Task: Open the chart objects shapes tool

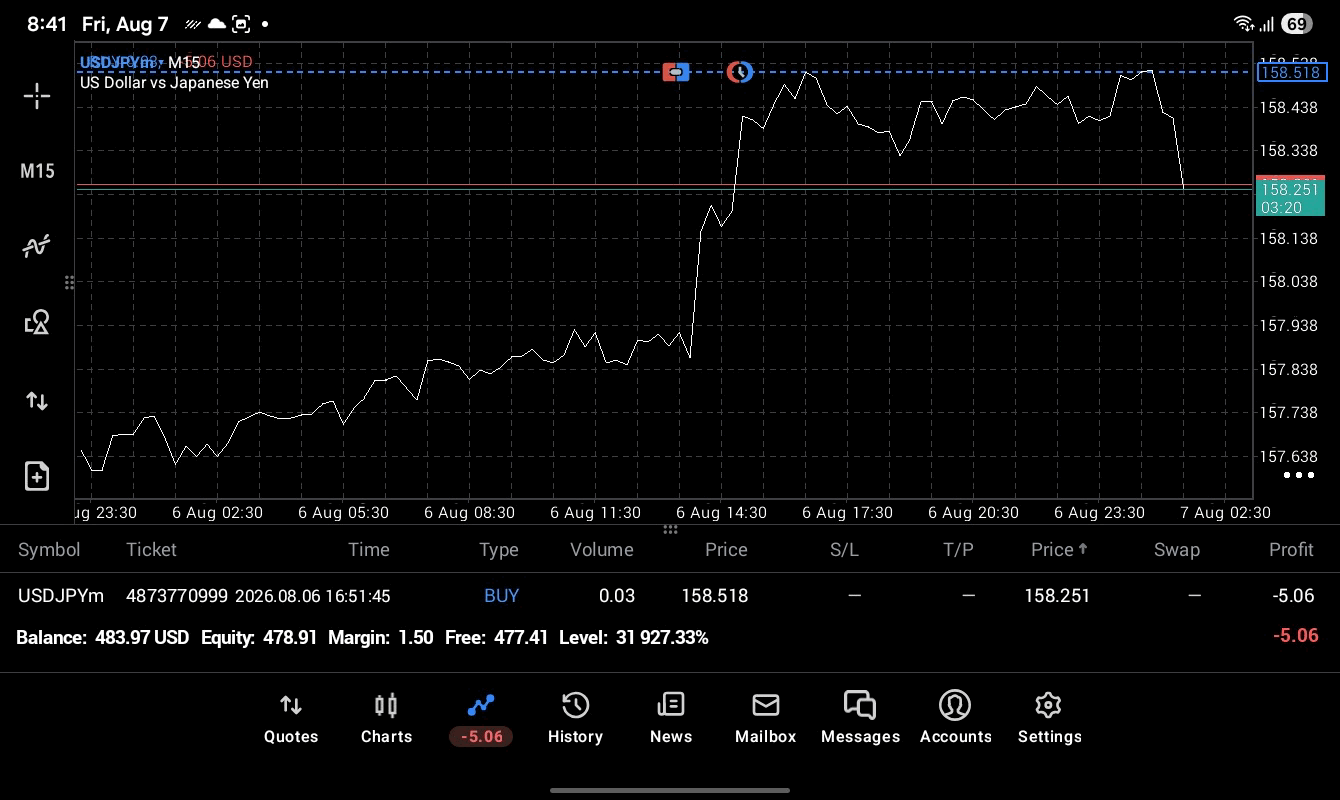Action: (37, 322)
